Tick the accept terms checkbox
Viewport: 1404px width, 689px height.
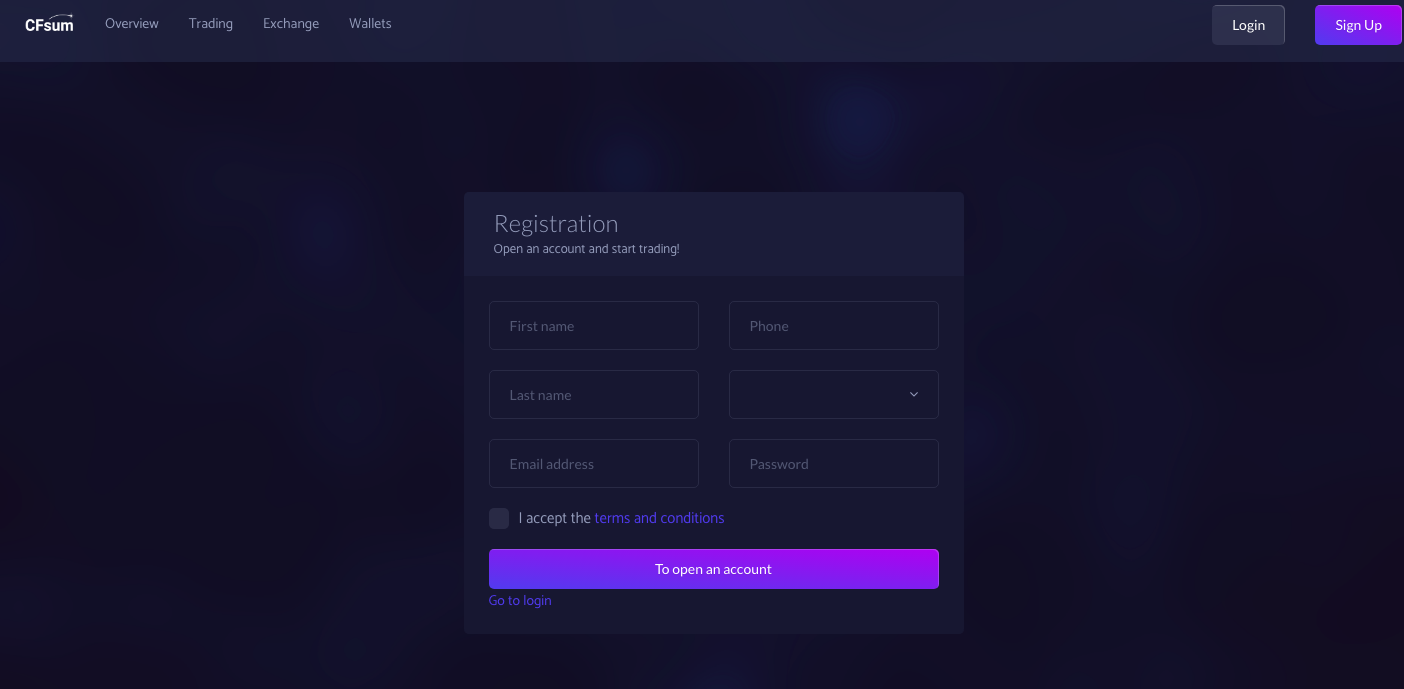point(499,518)
